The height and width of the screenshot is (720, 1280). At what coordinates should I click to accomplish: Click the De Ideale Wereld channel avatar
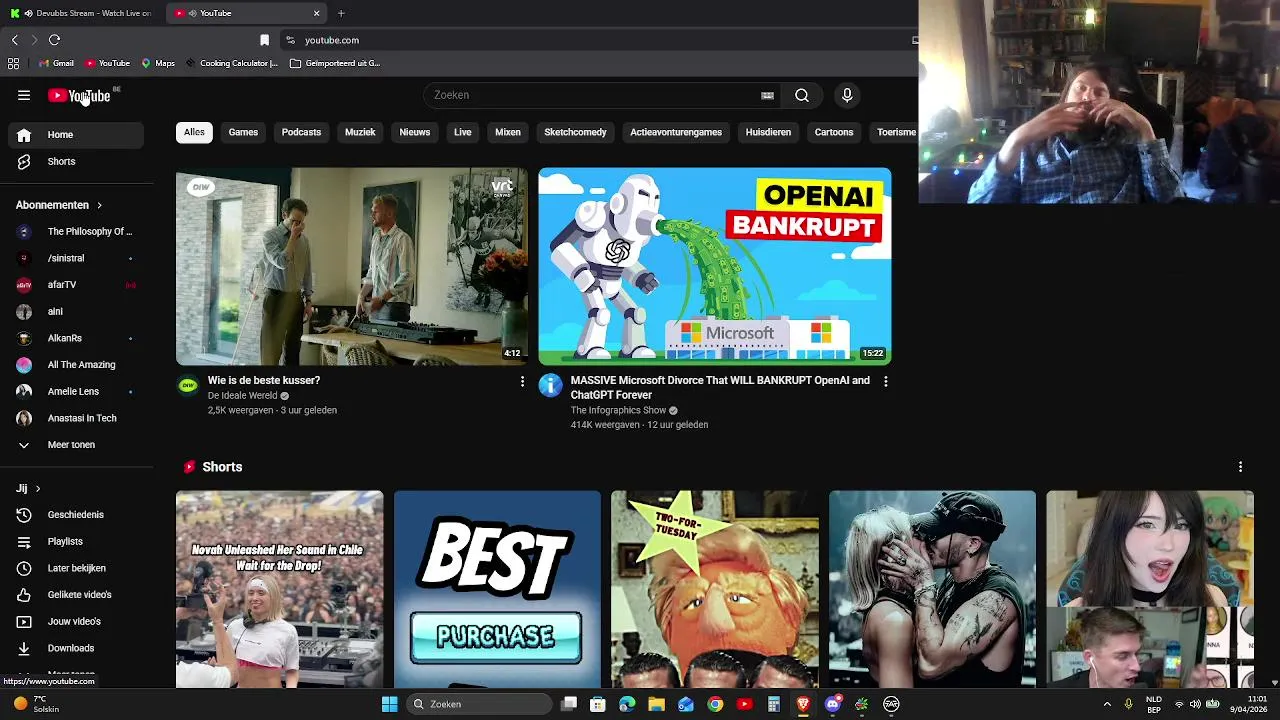tap(188, 386)
